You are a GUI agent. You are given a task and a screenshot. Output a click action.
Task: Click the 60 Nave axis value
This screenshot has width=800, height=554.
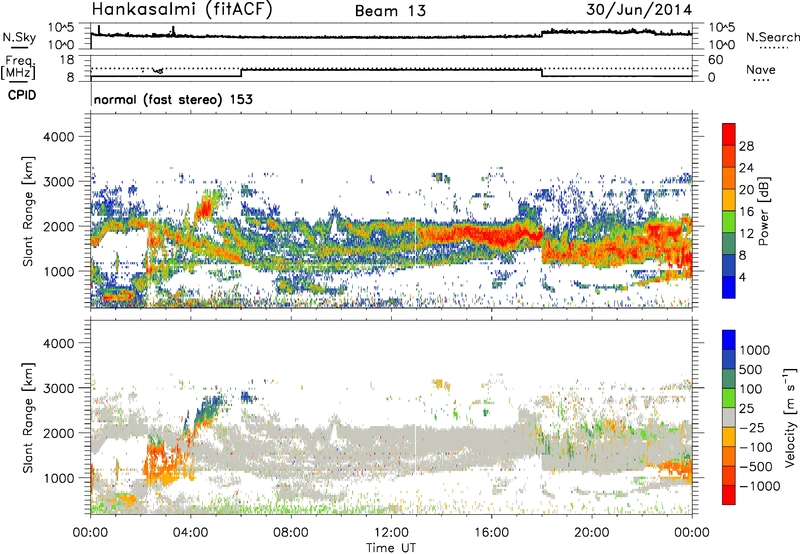click(x=715, y=60)
